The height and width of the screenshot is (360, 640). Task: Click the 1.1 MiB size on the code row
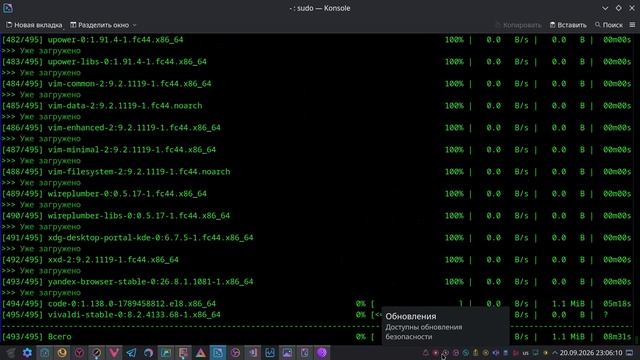(x=568, y=304)
